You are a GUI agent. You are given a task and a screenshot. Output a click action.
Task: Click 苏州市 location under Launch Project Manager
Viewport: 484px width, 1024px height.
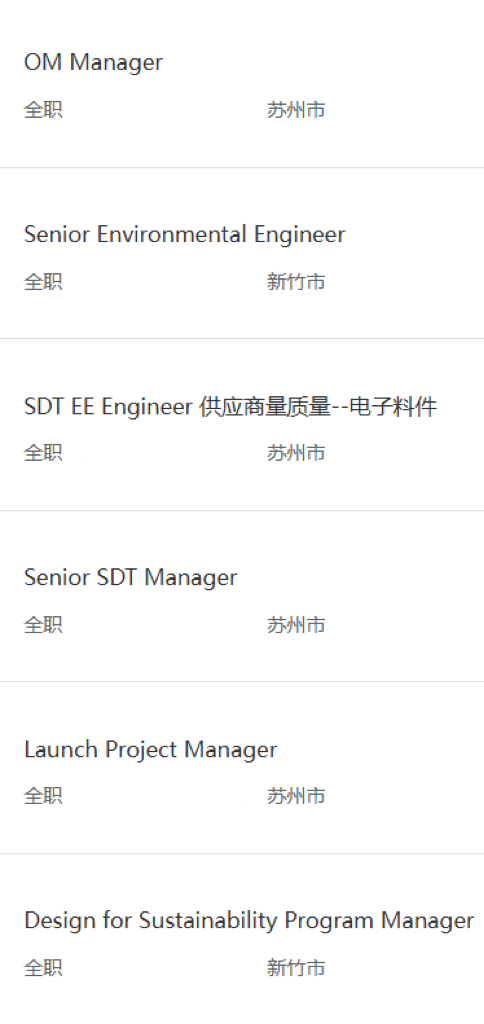click(296, 796)
